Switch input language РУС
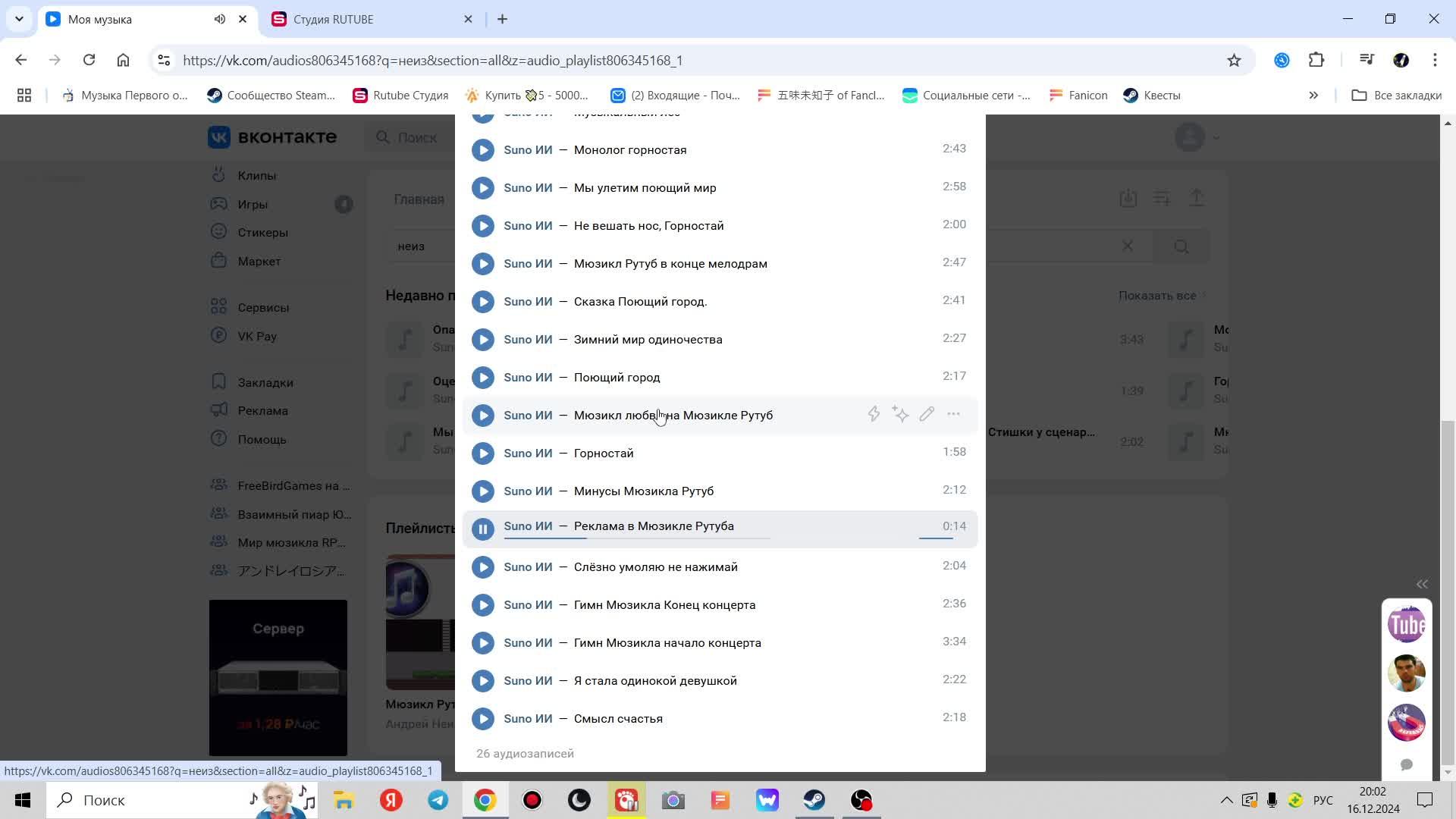 [1323, 800]
